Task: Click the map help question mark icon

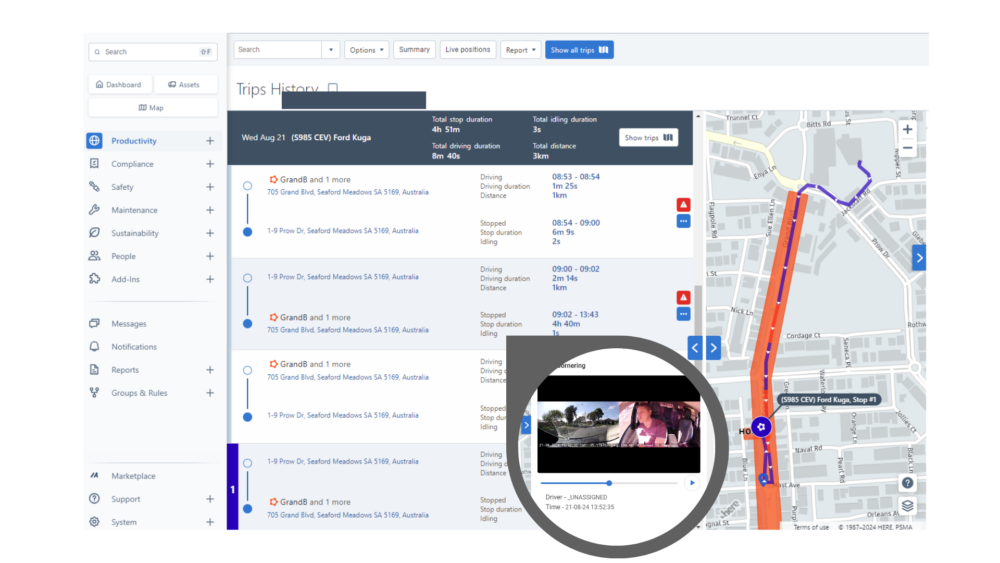Action: (x=907, y=483)
